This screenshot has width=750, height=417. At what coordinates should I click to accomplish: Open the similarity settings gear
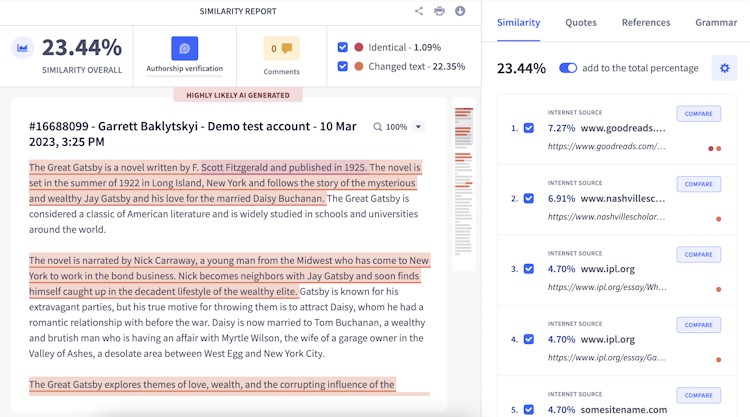(724, 68)
